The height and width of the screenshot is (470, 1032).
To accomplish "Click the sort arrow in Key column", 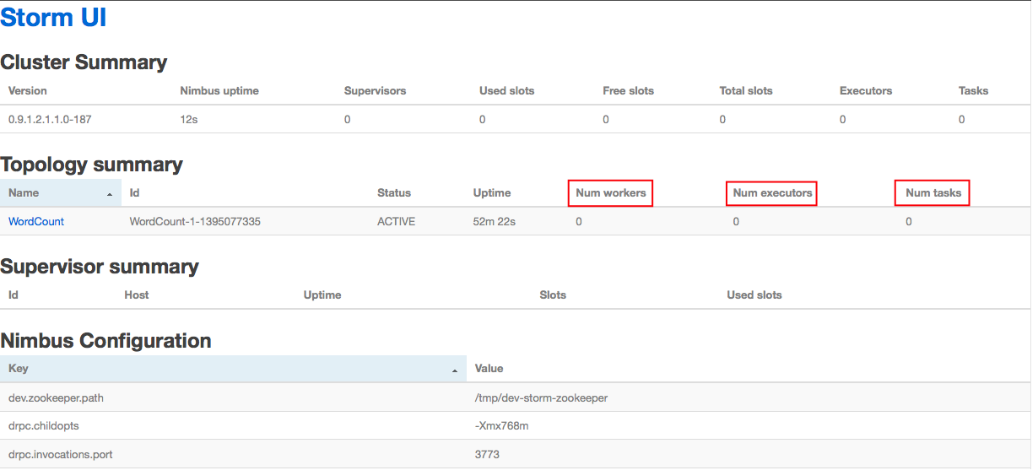I will tap(455, 370).
